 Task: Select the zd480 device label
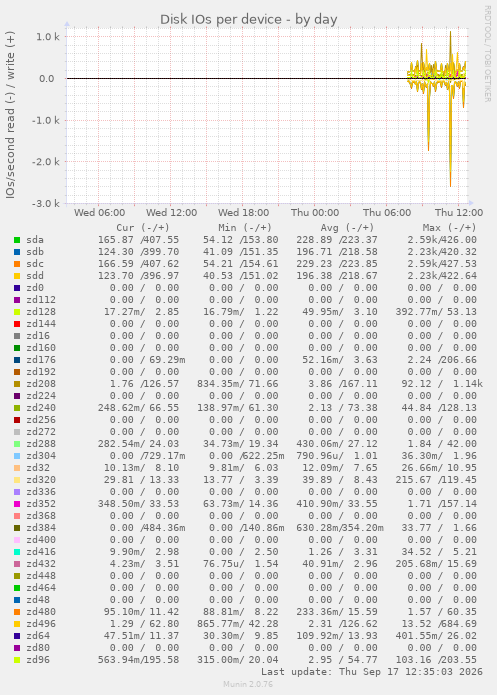41,612
